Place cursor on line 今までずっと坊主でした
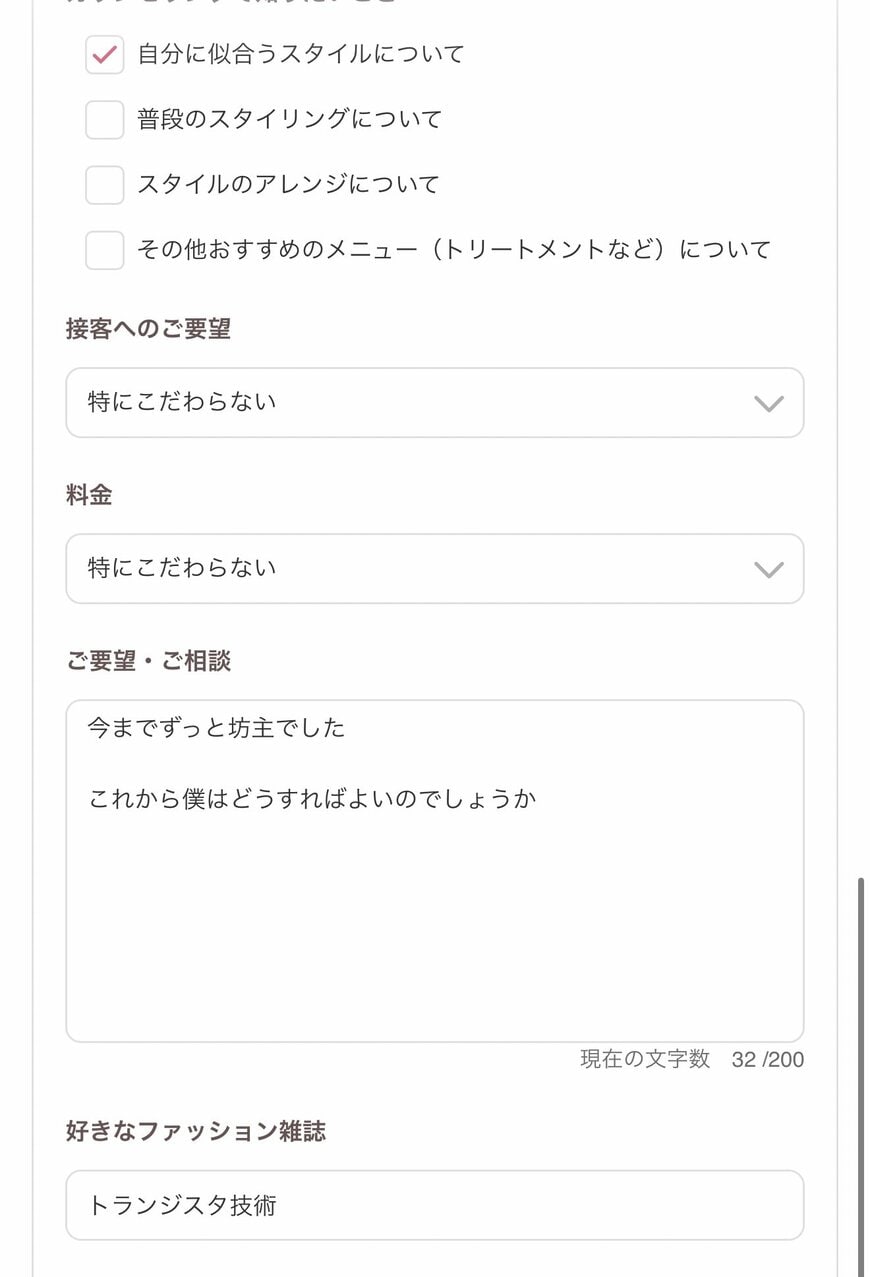Image resolution: width=870 pixels, height=1277 pixels. point(216,728)
